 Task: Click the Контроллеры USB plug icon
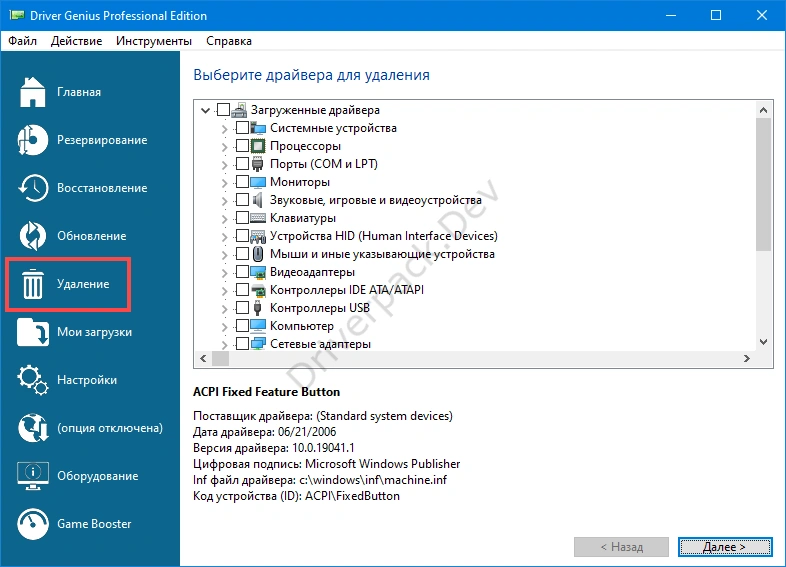pyautogui.click(x=258, y=308)
